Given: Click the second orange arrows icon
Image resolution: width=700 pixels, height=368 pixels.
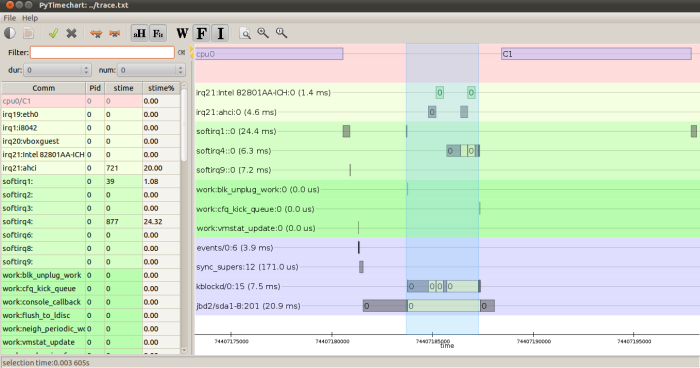Looking at the screenshot, I should [x=115, y=33].
